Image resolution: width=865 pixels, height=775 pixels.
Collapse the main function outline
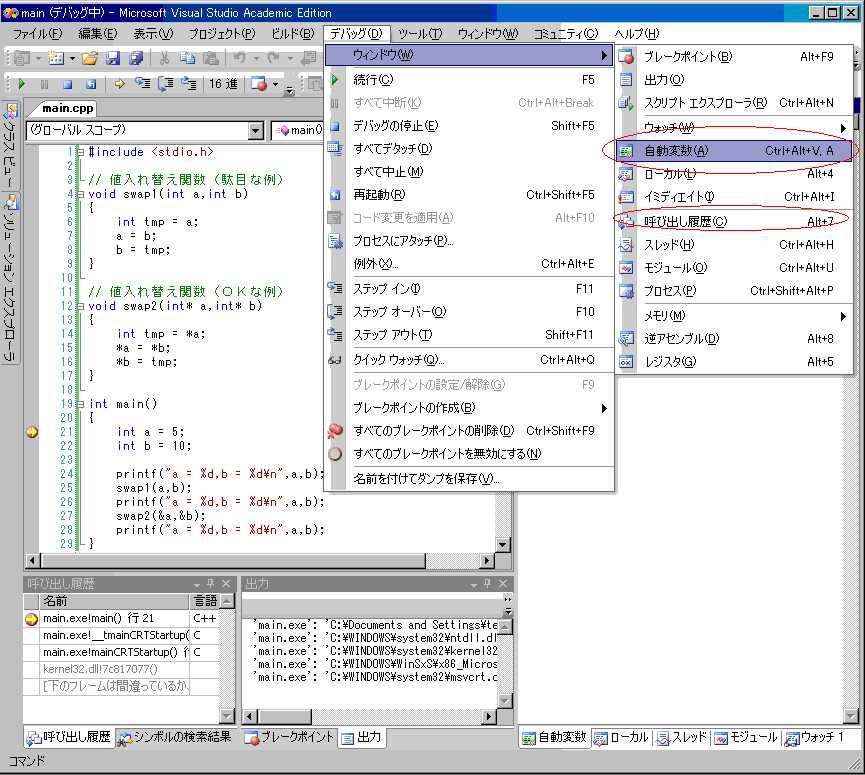pos(81,404)
